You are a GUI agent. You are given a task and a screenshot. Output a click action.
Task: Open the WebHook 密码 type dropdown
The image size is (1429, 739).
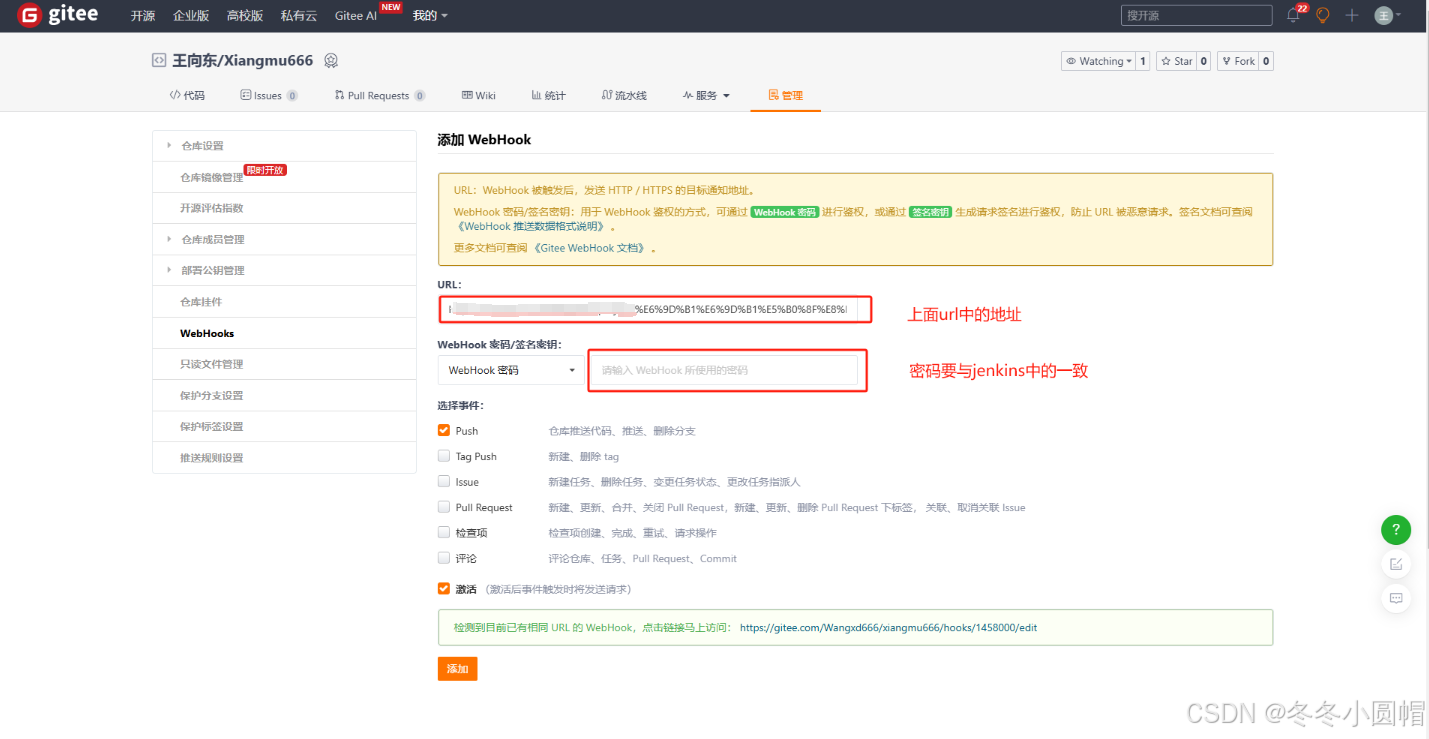coord(511,370)
